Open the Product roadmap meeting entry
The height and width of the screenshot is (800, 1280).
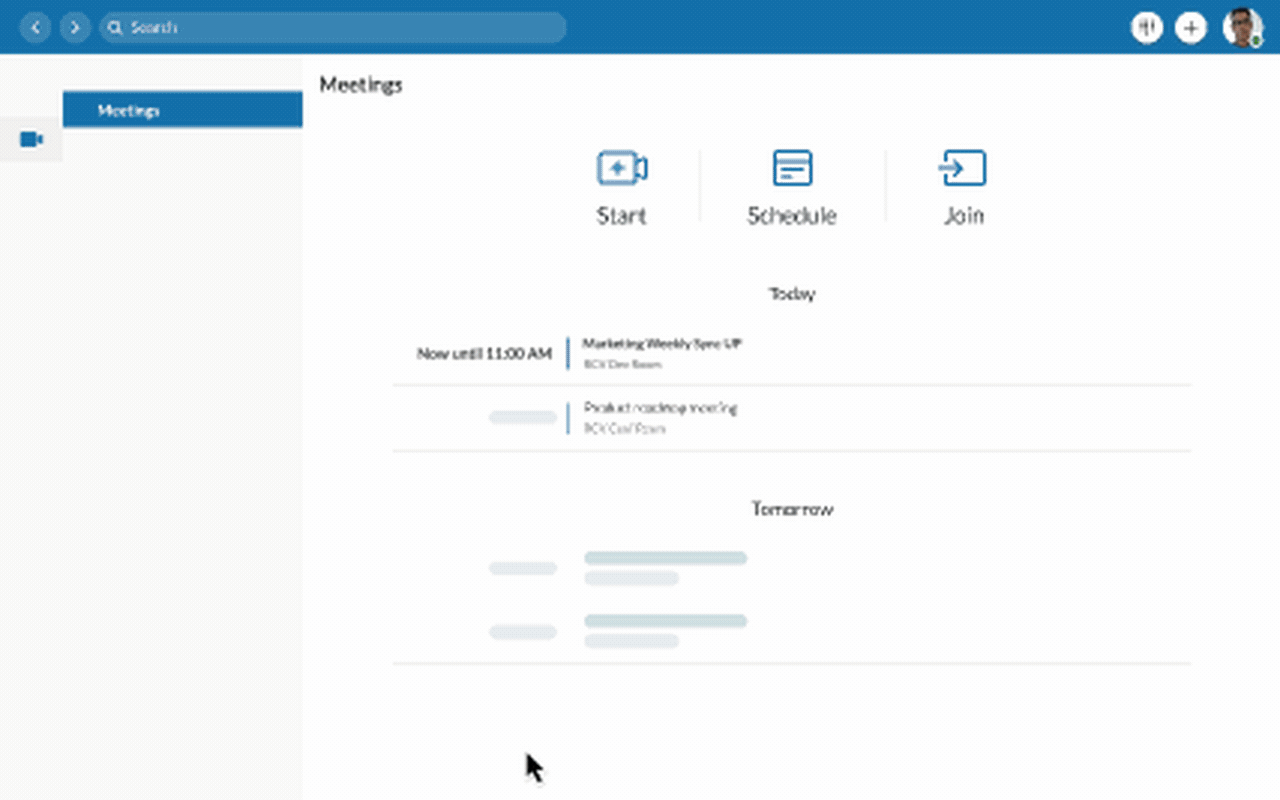tap(660, 409)
